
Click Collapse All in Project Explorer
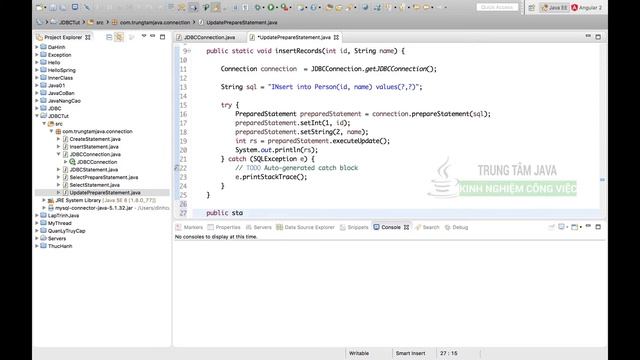109,37
